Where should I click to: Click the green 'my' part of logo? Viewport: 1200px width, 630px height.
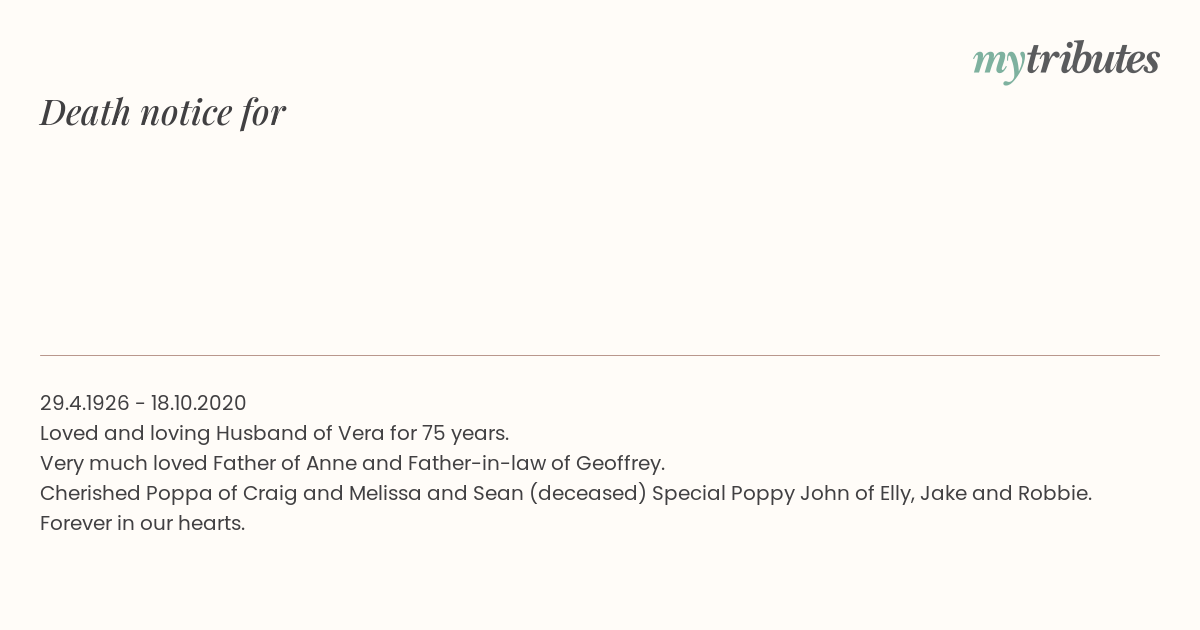(999, 64)
